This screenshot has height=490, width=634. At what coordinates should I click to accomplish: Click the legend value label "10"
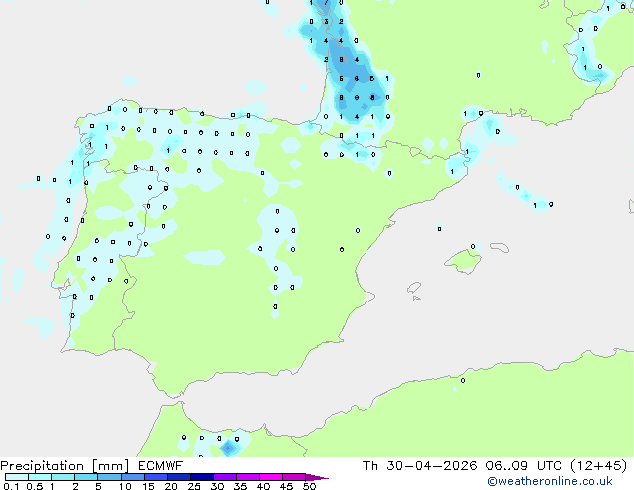click(125, 486)
